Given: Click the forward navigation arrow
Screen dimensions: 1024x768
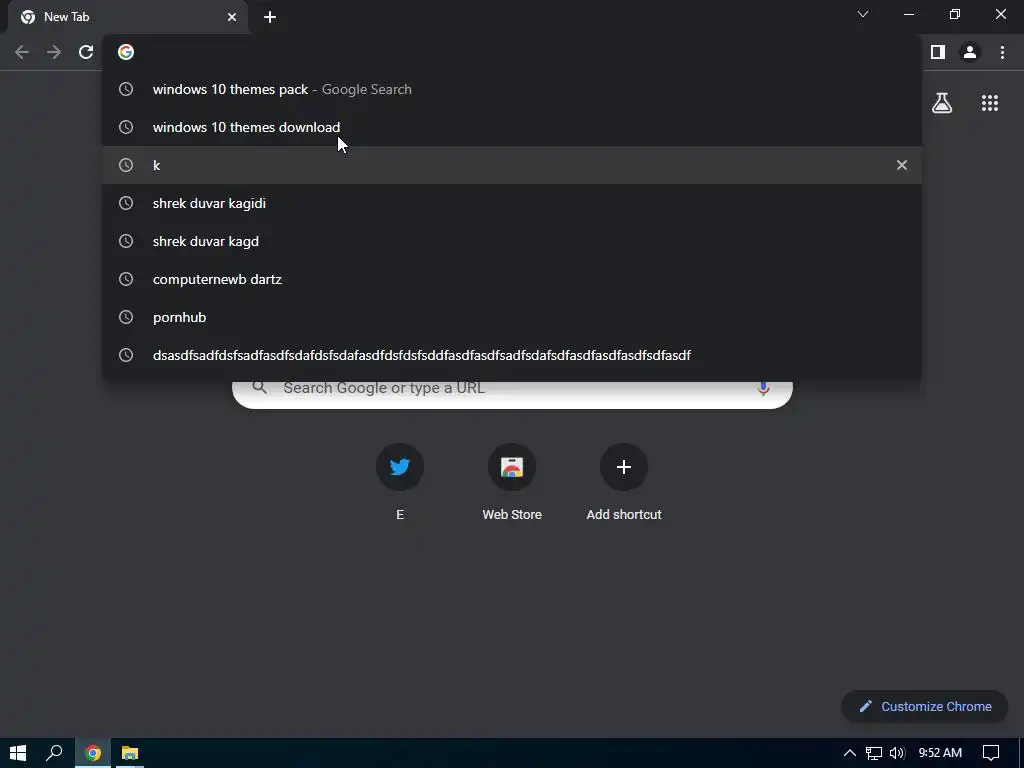Looking at the screenshot, I should pos(54,52).
